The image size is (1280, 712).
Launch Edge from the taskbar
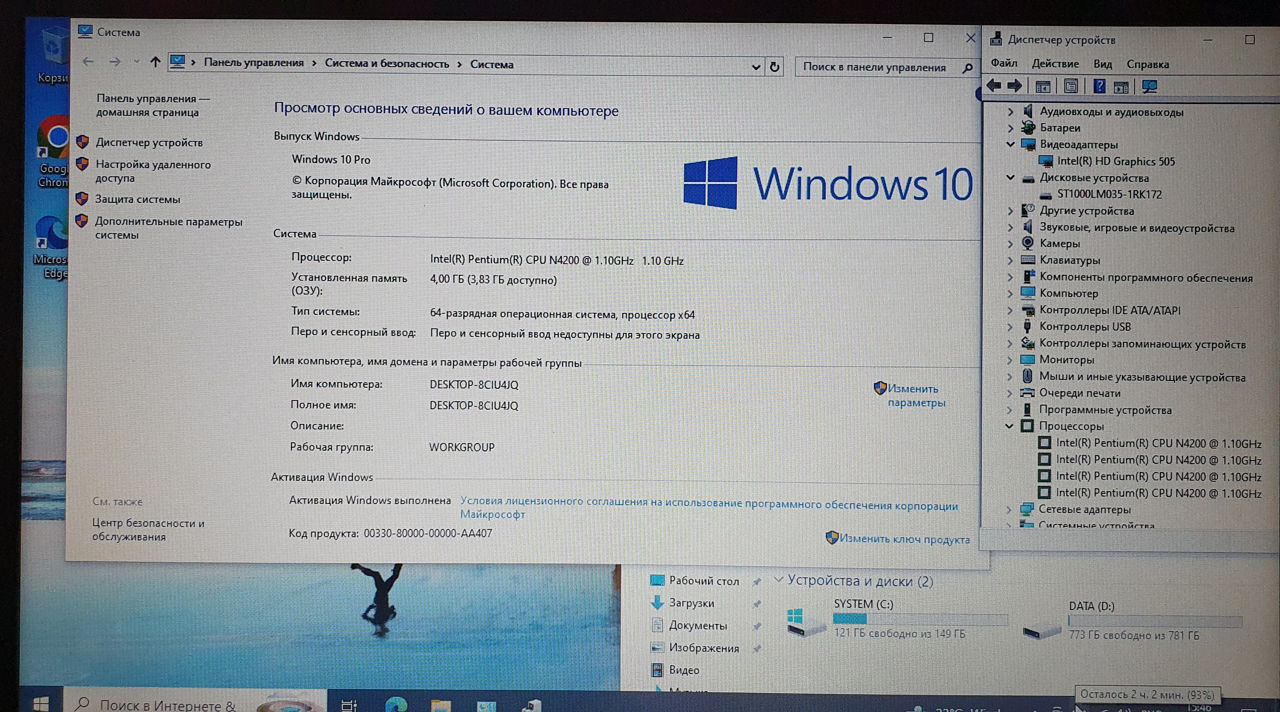point(396,705)
